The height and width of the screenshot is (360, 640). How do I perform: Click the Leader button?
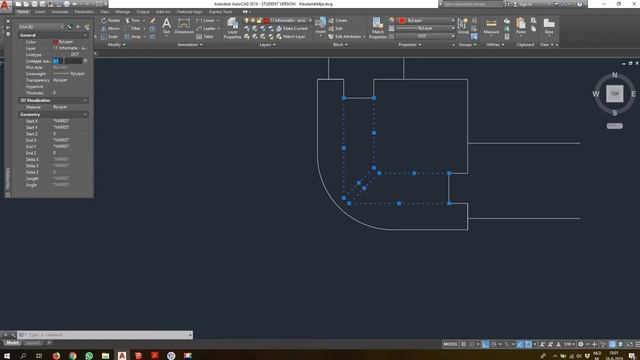pyautogui.click(x=207, y=29)
